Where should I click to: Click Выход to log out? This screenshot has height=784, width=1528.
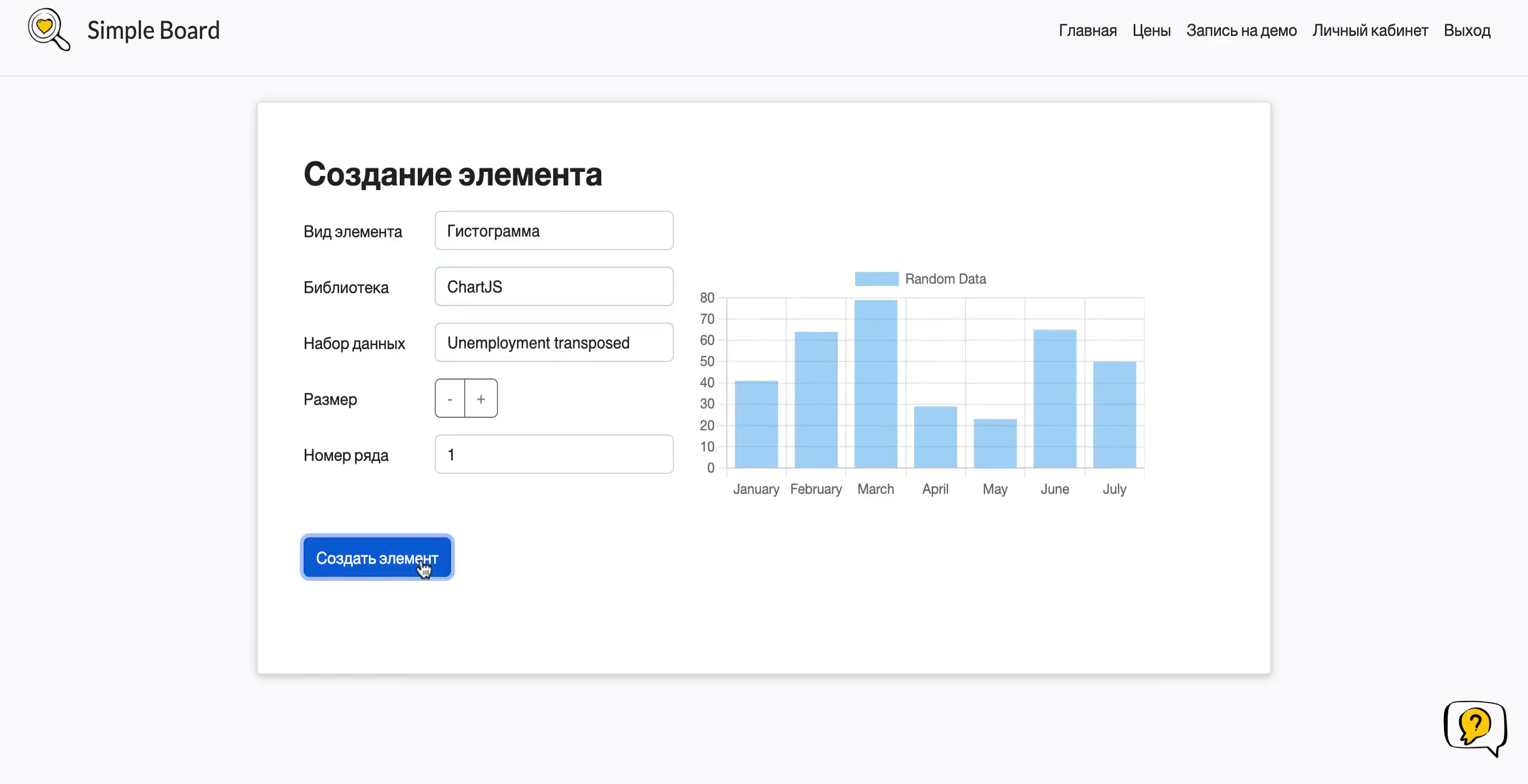[x=1467, y=30]
